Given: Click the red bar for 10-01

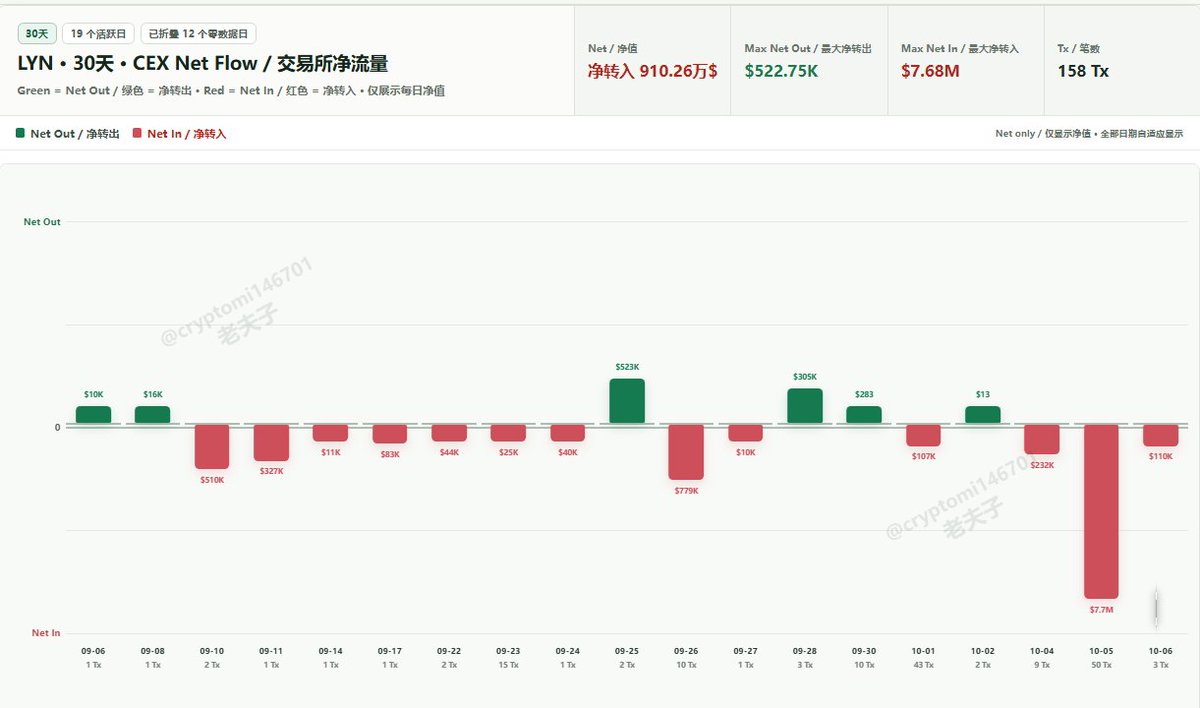Looking at the screenshot, I should (923, 436).
